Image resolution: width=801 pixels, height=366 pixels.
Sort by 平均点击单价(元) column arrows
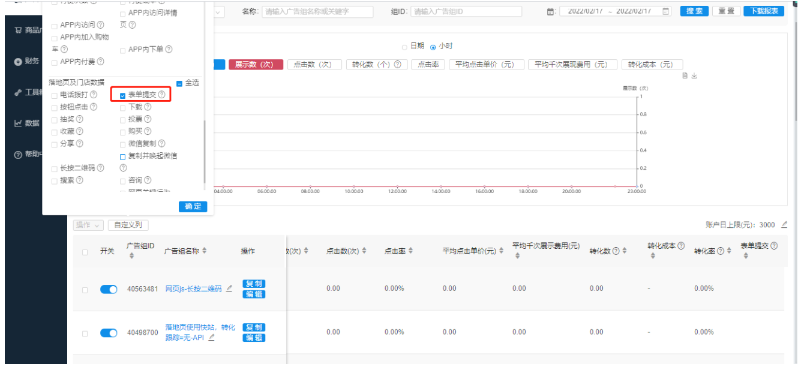pyautogui.click(x=501, y=251)
